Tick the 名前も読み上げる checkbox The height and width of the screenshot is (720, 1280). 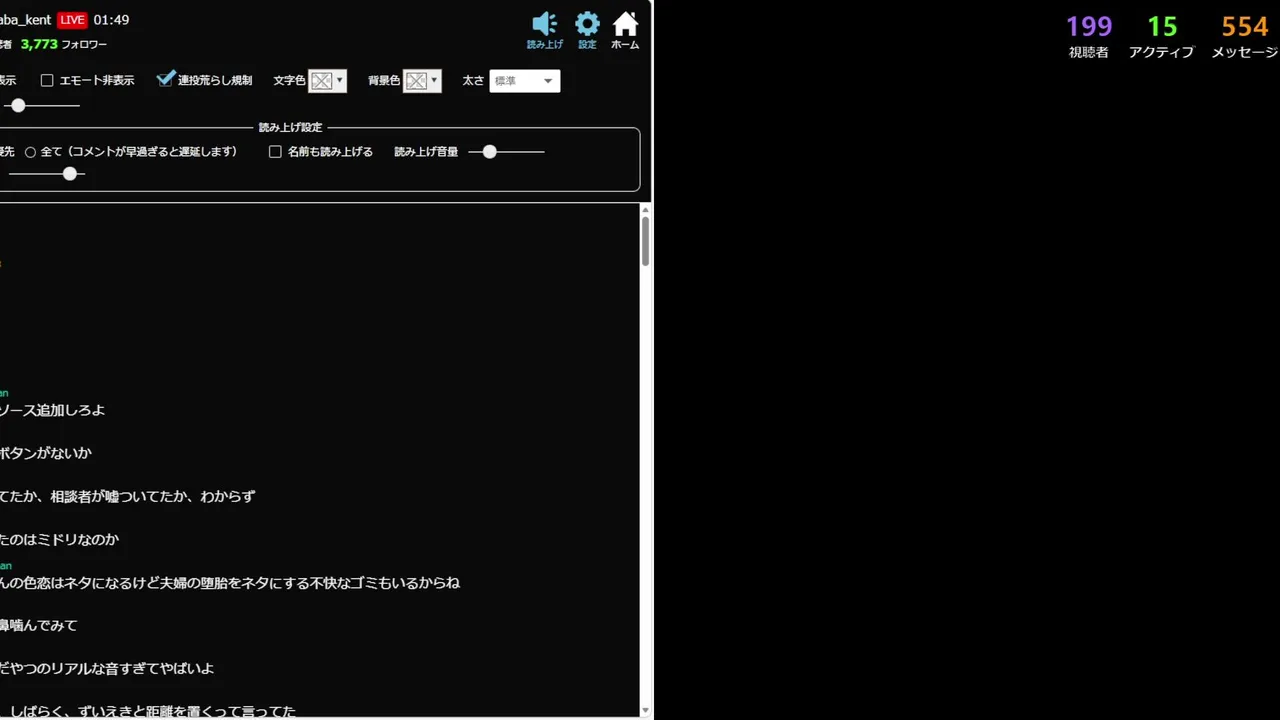[x=275, y=152]
